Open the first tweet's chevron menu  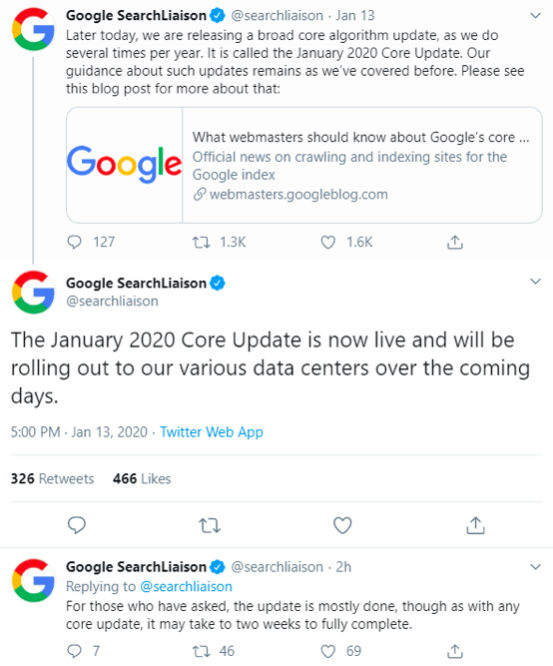coord(536,16)
